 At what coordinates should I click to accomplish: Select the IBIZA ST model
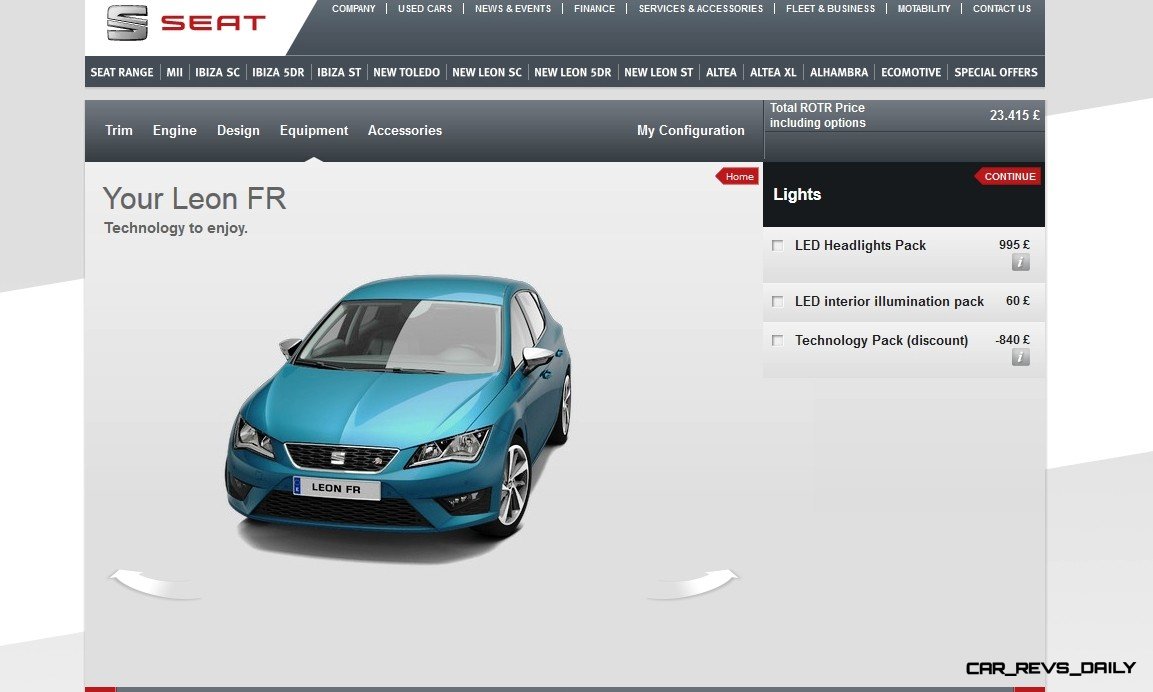(339, 72)
